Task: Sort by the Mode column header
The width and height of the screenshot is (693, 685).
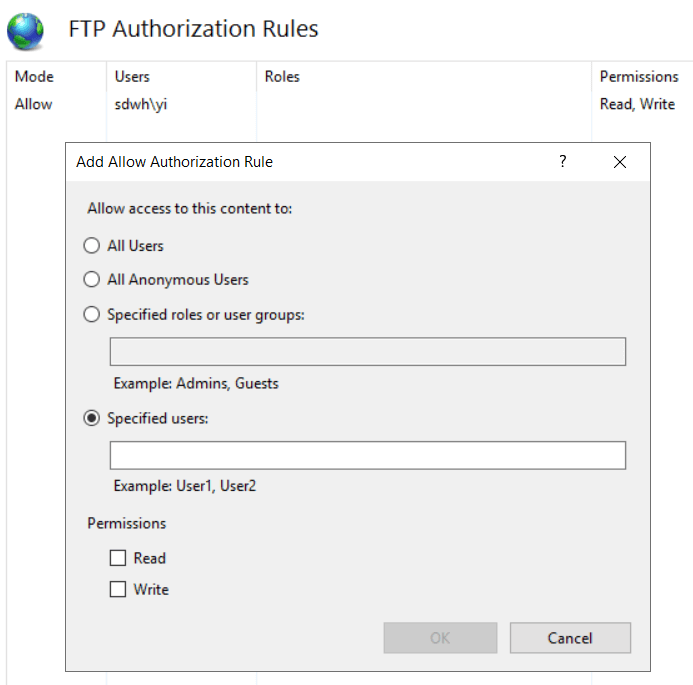Action: tap(35, 77)
